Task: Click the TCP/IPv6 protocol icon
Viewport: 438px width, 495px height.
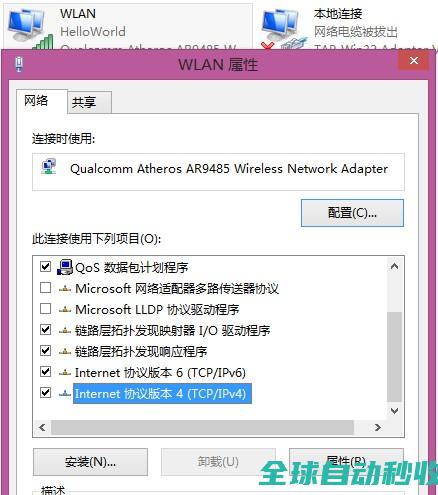Action: coord(65,373)
